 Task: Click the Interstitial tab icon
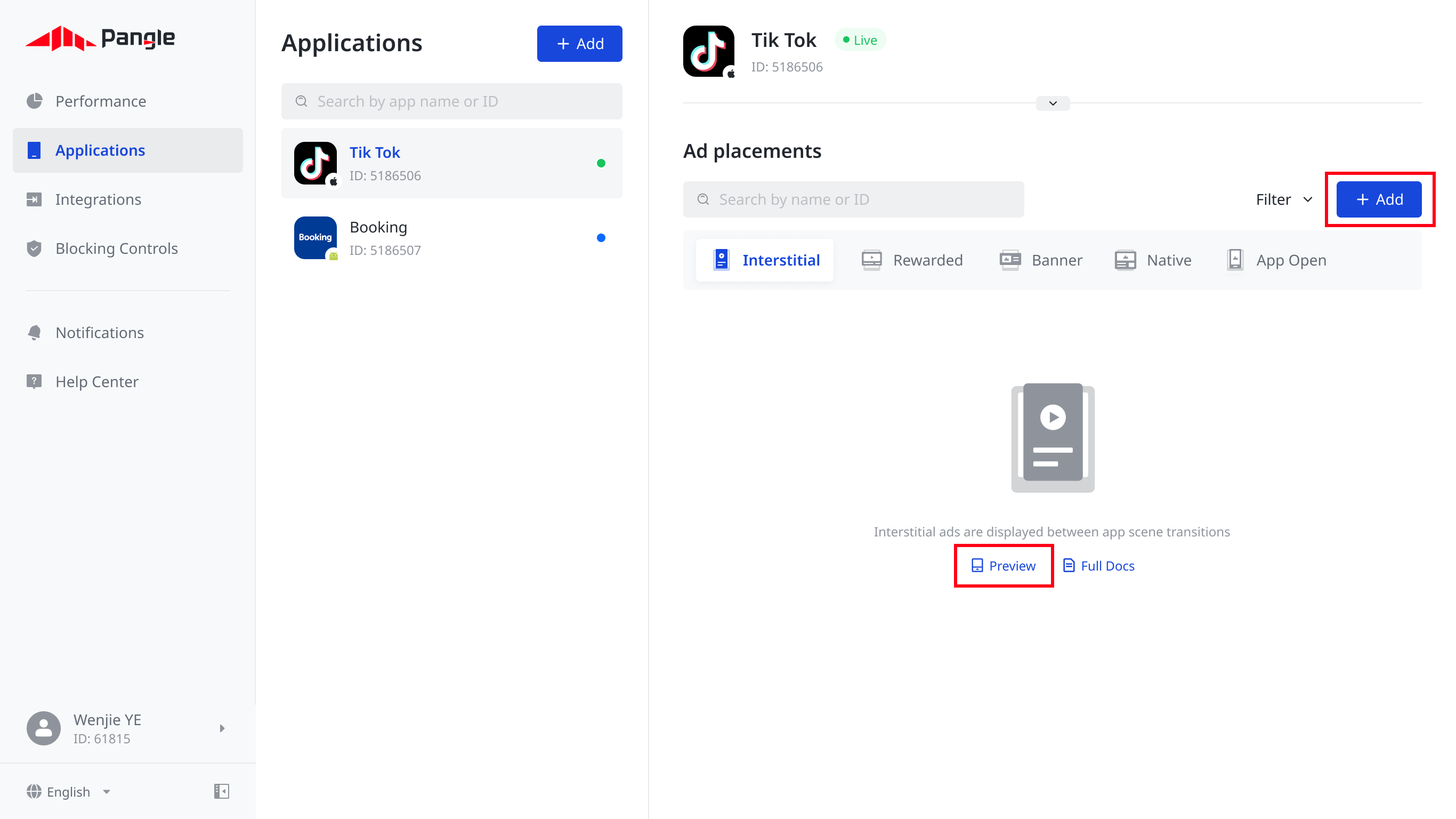click(721, 260)
